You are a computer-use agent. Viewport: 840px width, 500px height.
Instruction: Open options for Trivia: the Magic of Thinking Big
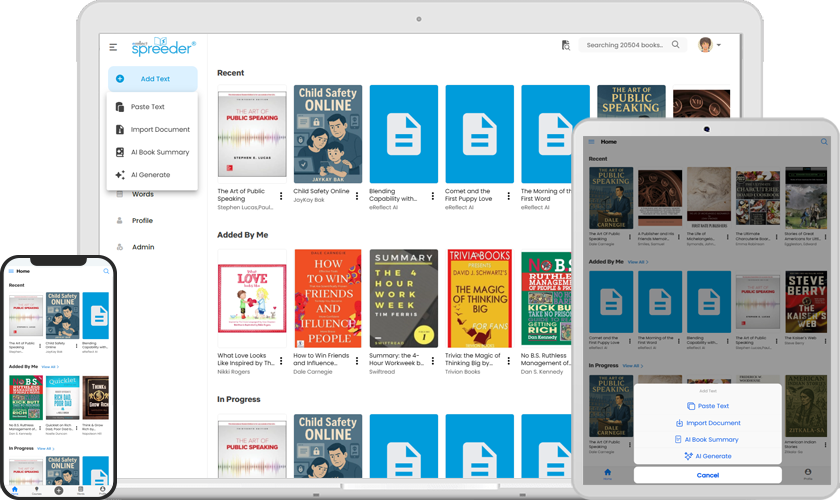508,361
